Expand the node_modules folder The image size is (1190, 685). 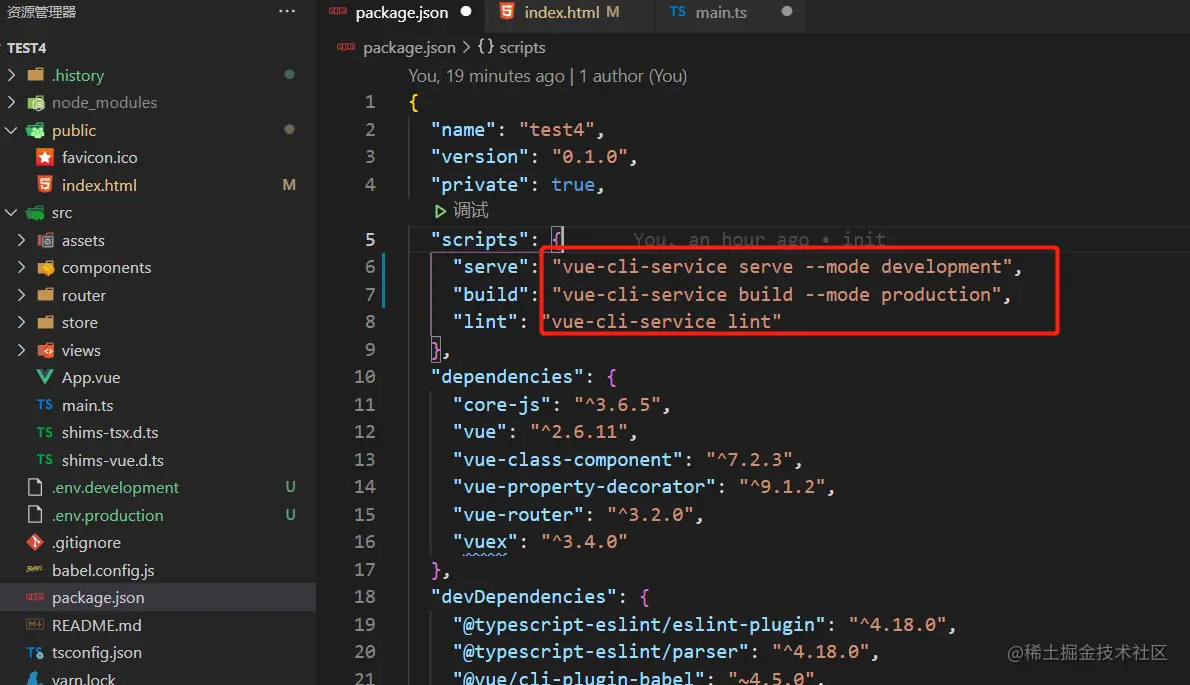[11, 102]
